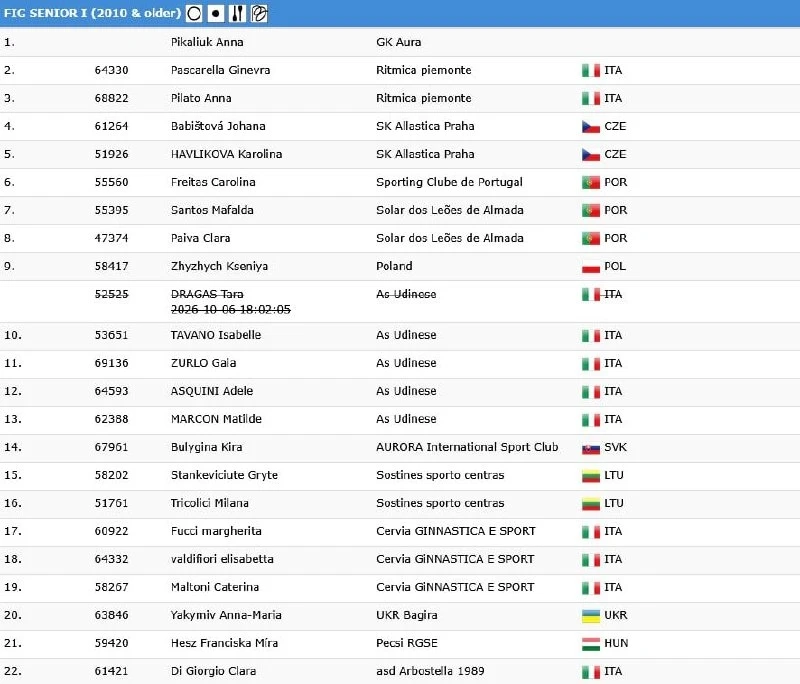Click the Hungarian flag beside Hesz Franciska Míra
This screenshot has width=800, height=684.
tap(591, 644)
